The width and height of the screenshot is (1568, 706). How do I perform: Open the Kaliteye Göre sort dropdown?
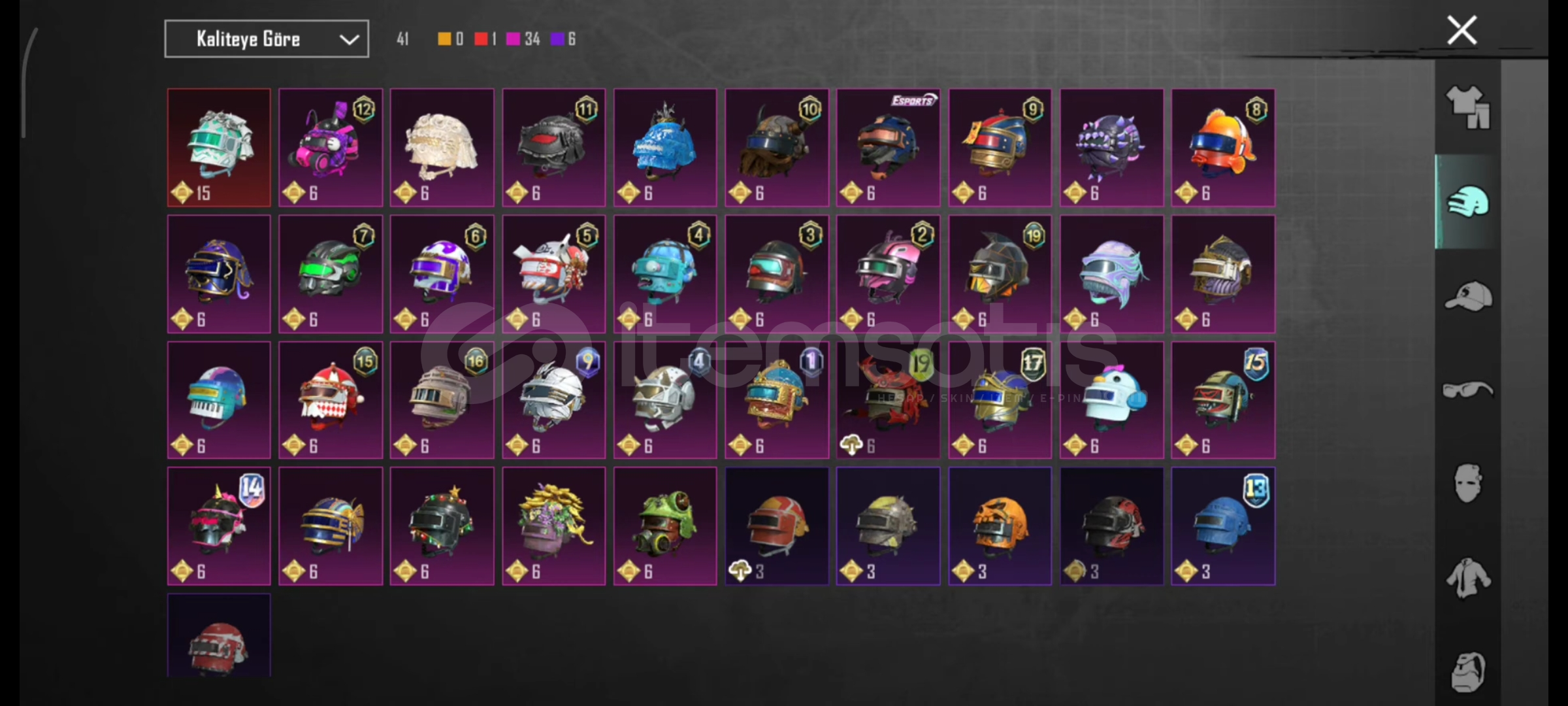(267, 39)
